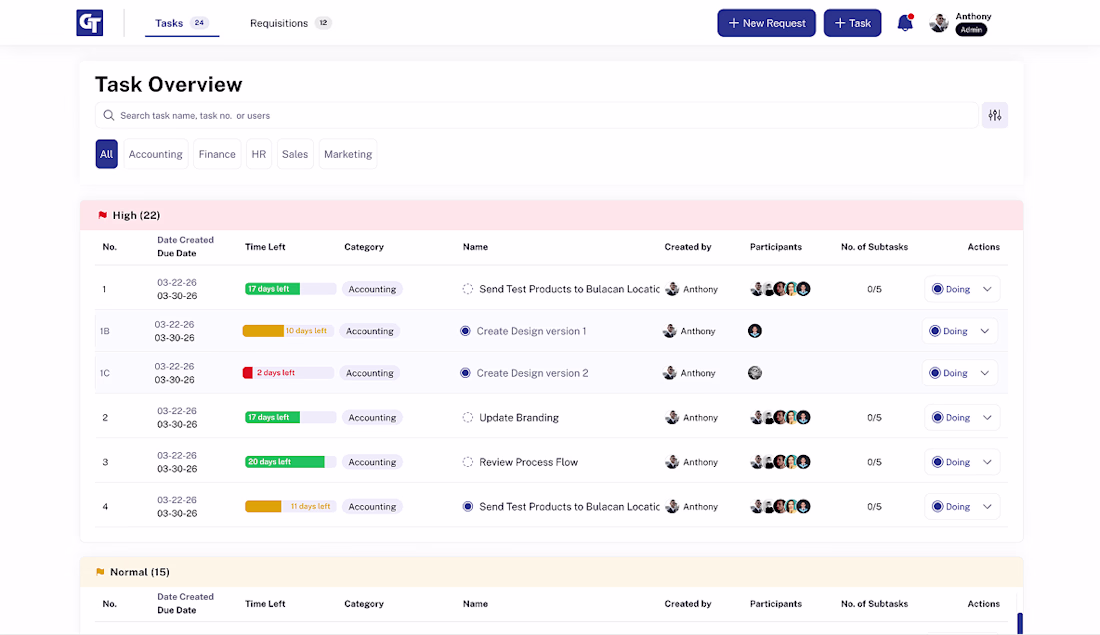The height and width of the screenshot is (635, 1100).
Task: Toggle status circle for Review Process Flow
Action: pyautogui.click(x=468, y=462)
